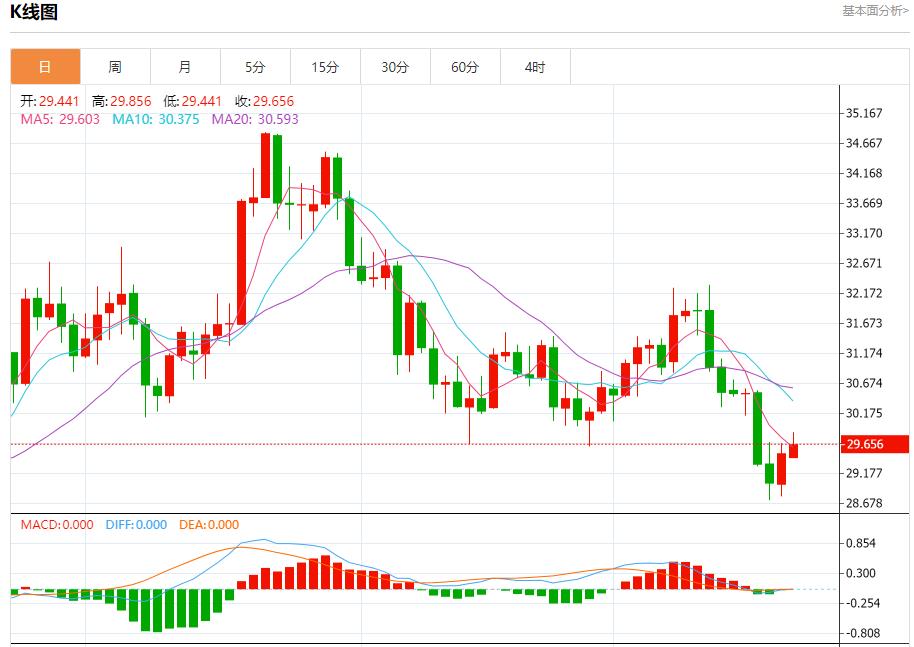Click the 35.167 price axis label
The image size is (914, 647).
(864, 113)
